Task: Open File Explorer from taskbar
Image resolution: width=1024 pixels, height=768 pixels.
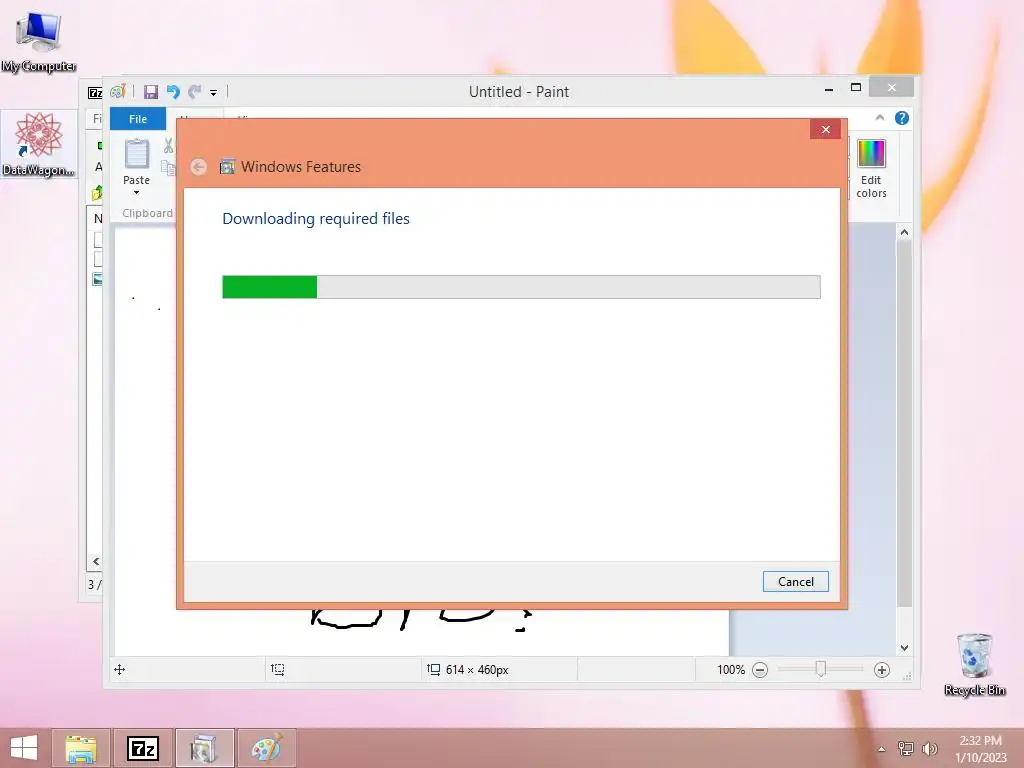Action: point(81,748)
